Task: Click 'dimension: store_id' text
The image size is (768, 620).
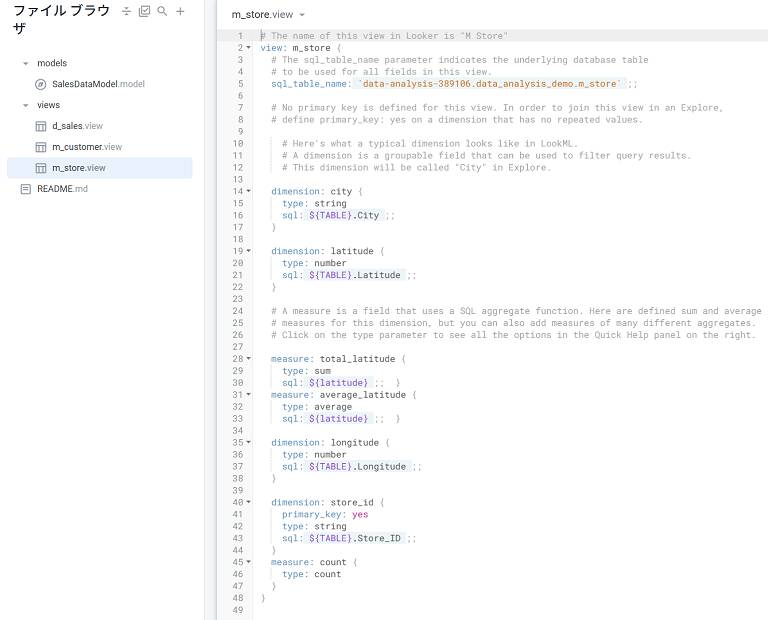Action: click(x=322, y=502)
